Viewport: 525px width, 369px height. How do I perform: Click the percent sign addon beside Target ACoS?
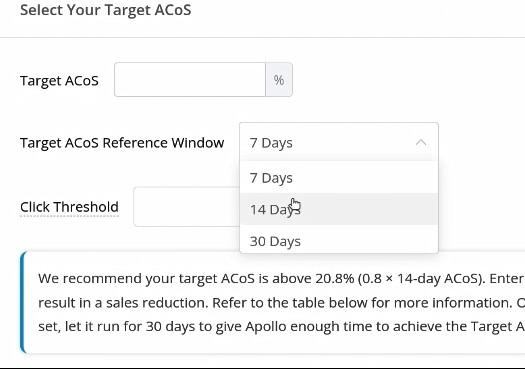[279, 80]
